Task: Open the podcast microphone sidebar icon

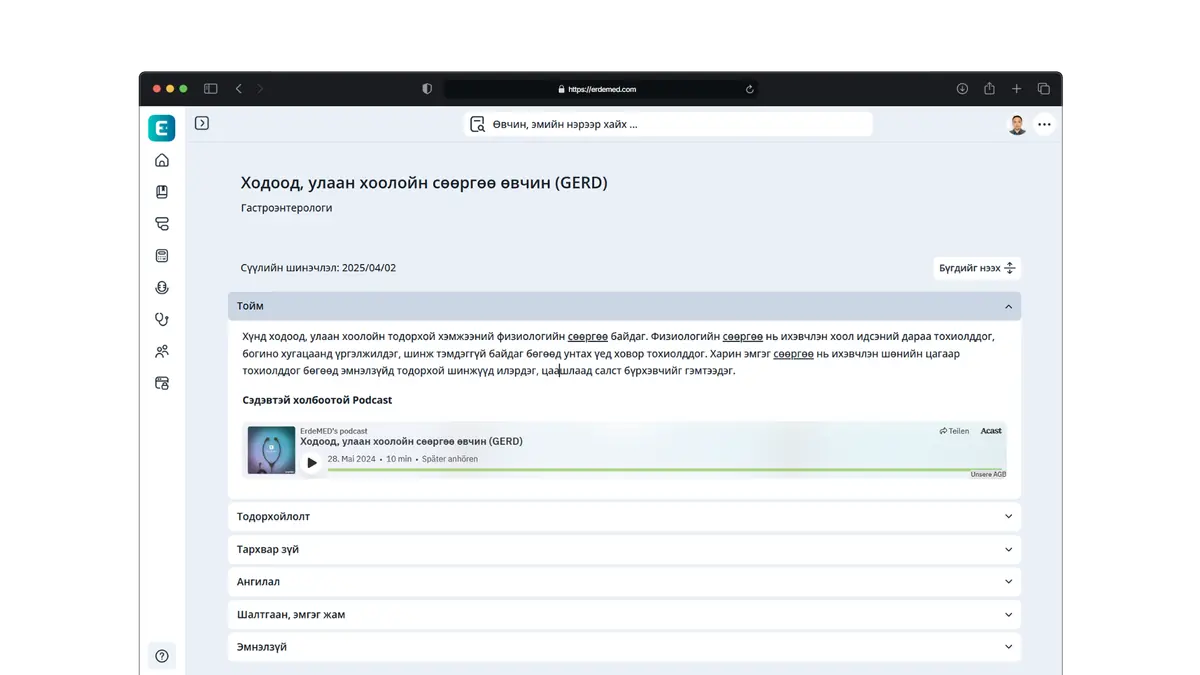Action: 162,288
